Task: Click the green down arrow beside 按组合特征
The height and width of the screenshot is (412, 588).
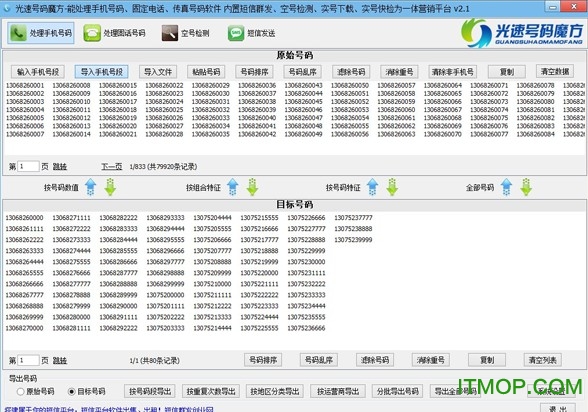Action: coord(252,187)
